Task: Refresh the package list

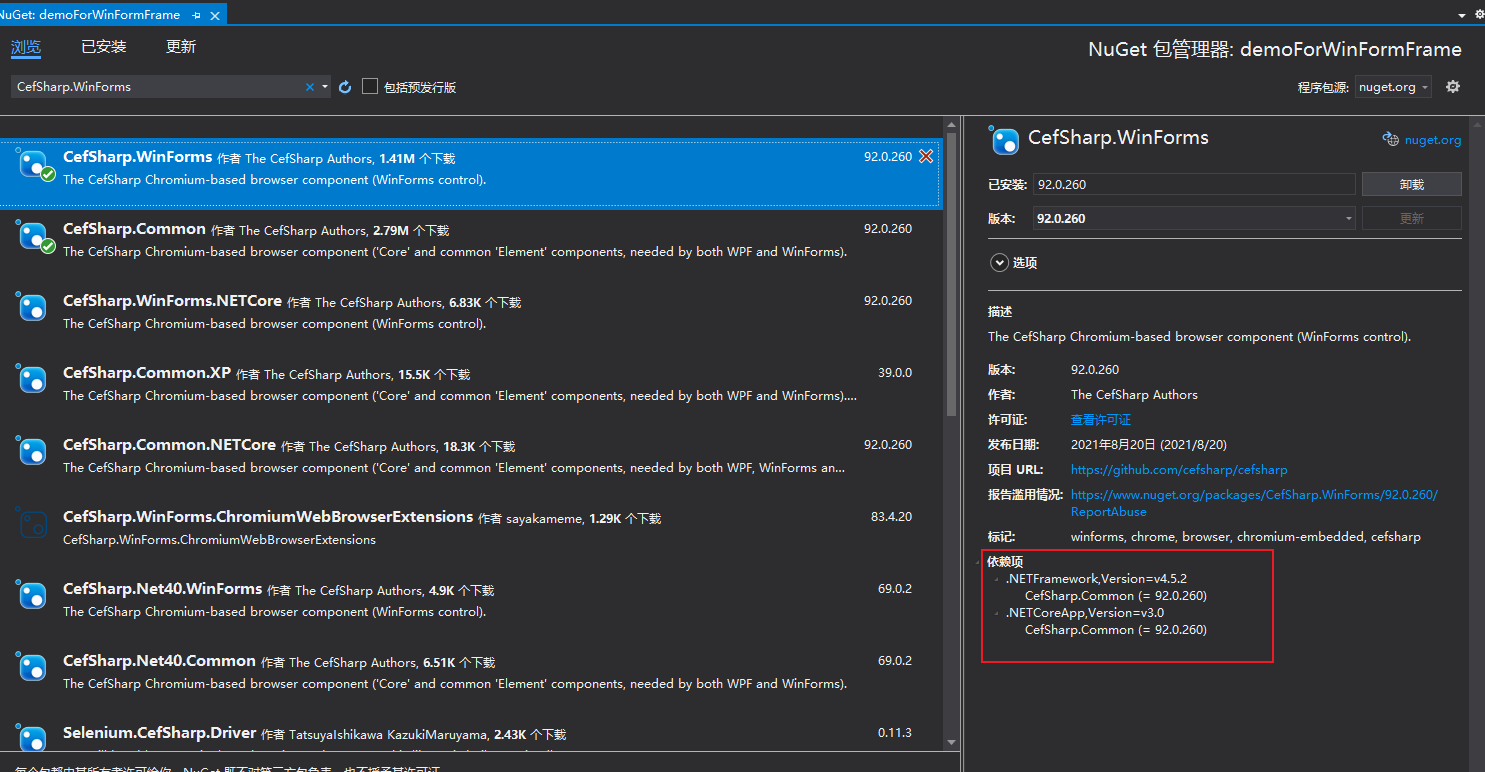Action: (345, 87)
